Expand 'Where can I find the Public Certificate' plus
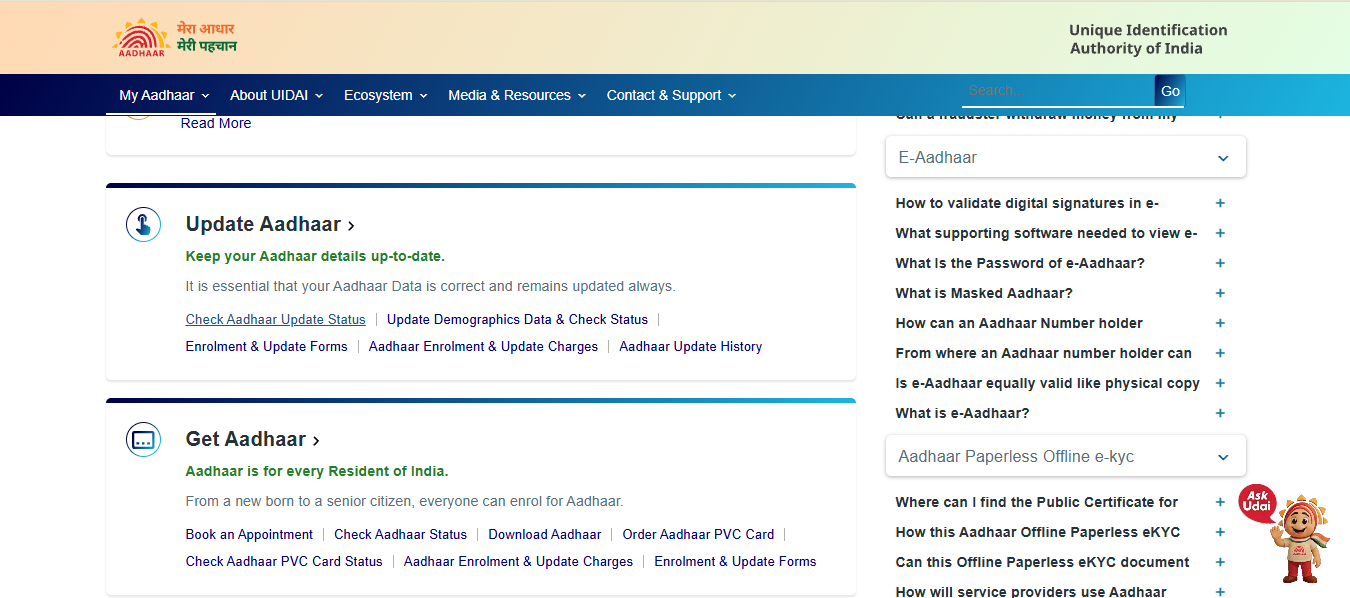Viewport: 1350px width, 598px height. pyautogui.click(x=1220, y=502)
